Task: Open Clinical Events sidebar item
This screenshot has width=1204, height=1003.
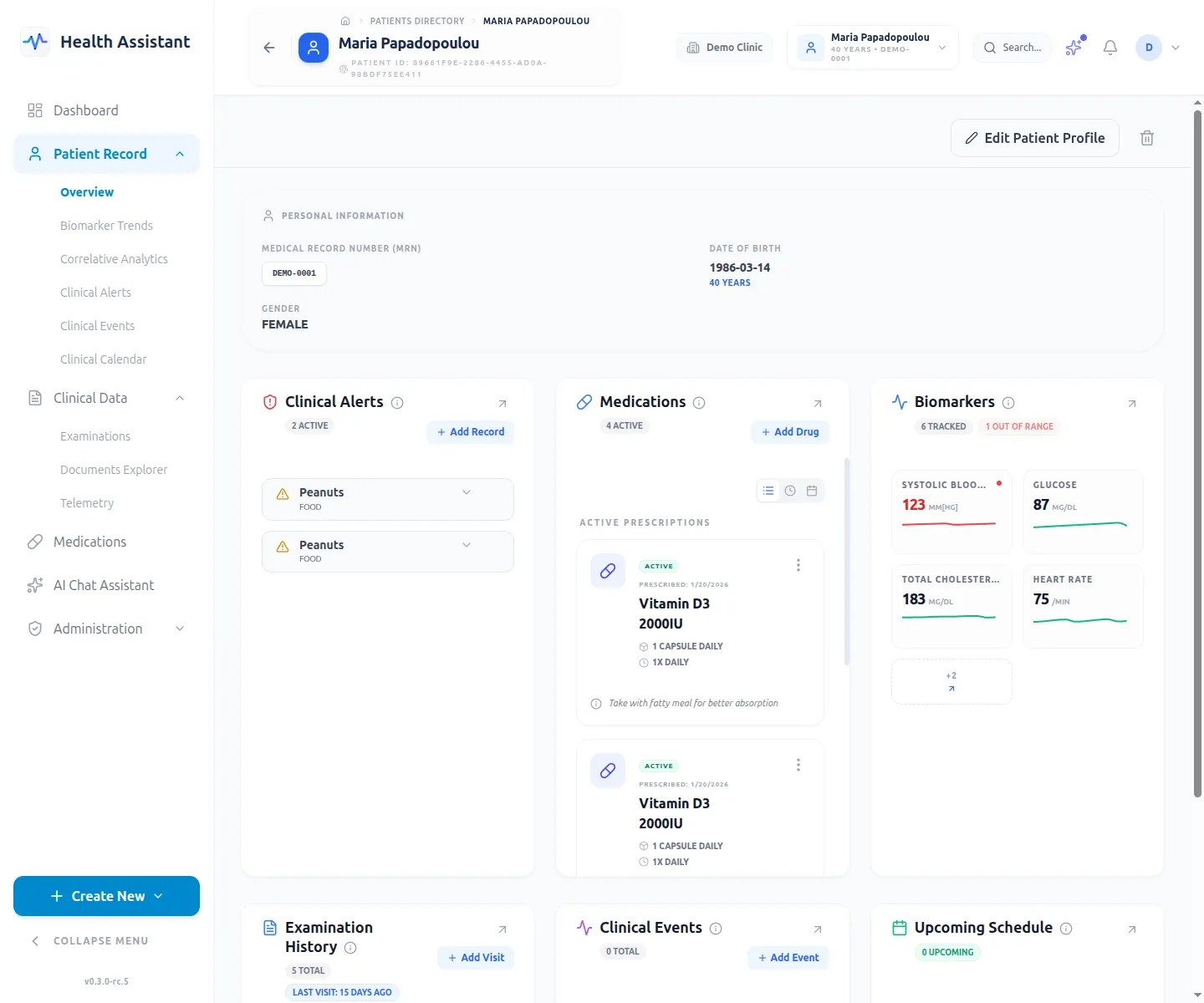Action: 97,326
